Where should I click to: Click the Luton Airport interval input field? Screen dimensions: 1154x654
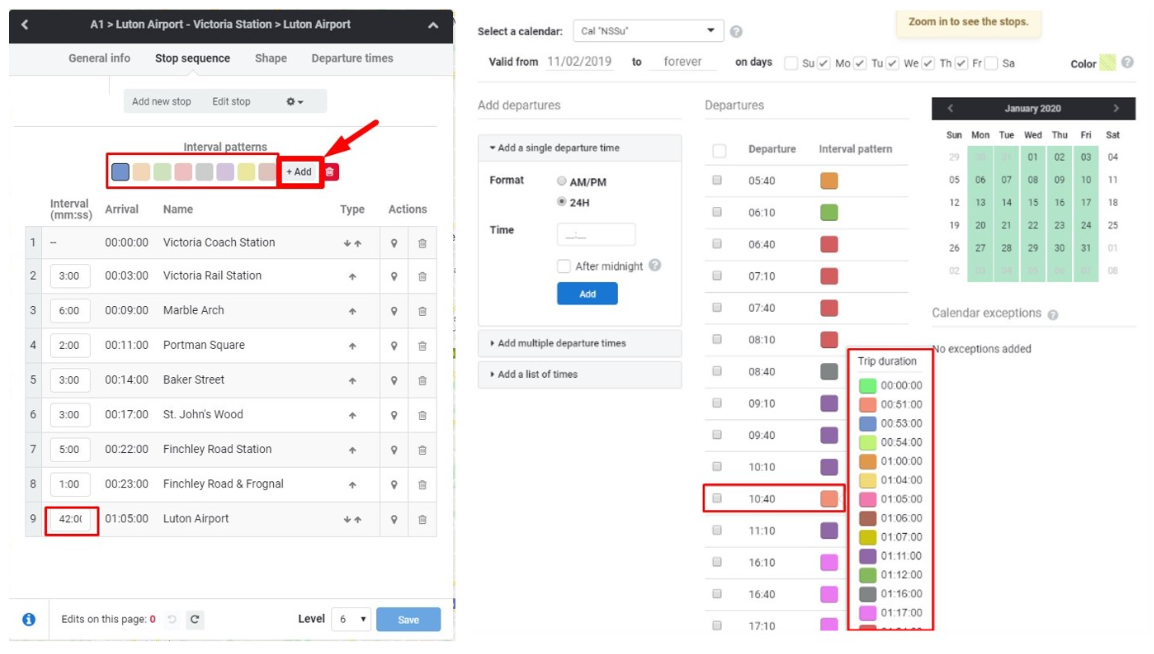pyautogui.click(x=71, y=519)
